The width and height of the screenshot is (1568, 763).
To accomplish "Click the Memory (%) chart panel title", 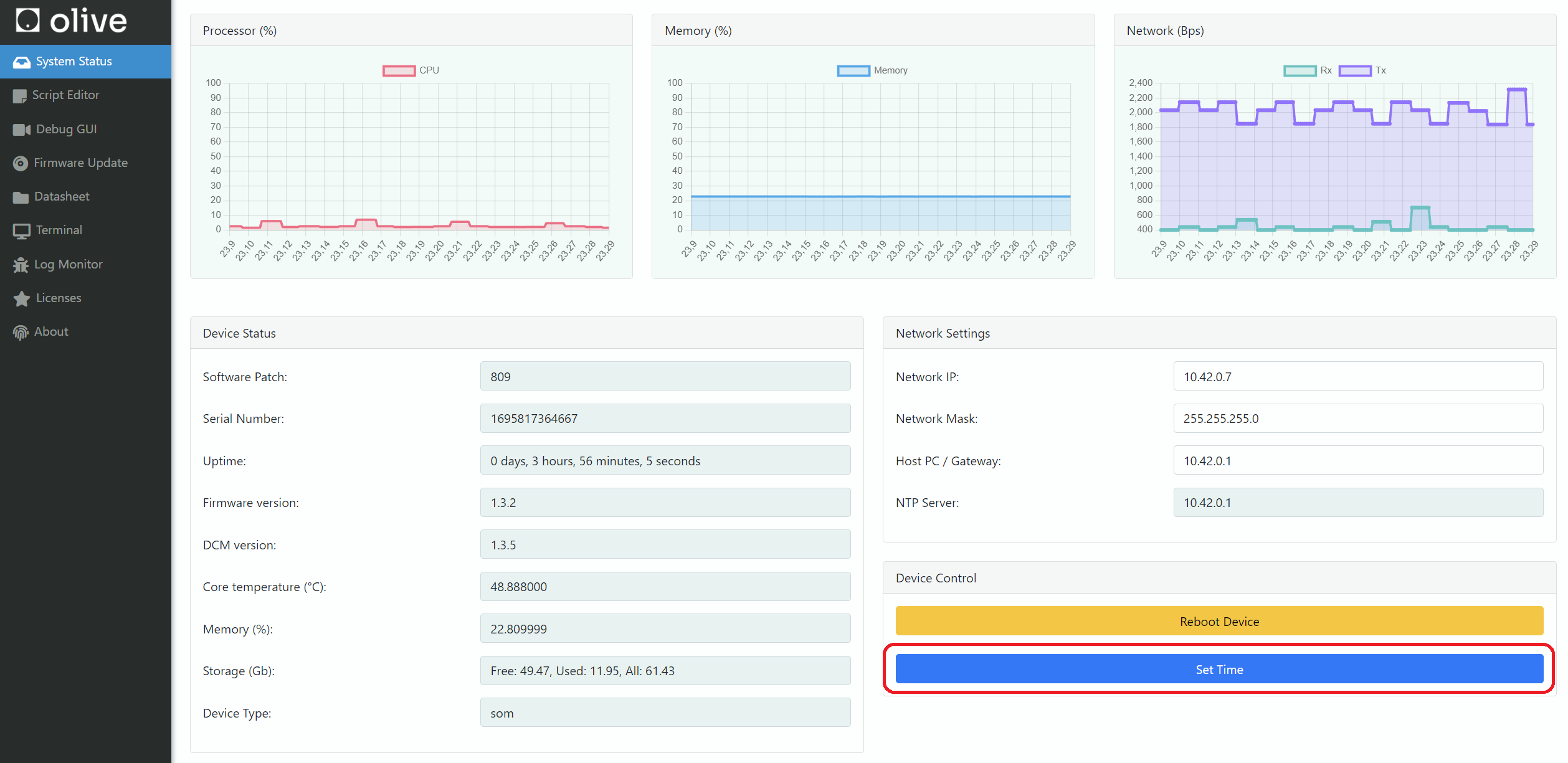I will (x=698, y=31).
